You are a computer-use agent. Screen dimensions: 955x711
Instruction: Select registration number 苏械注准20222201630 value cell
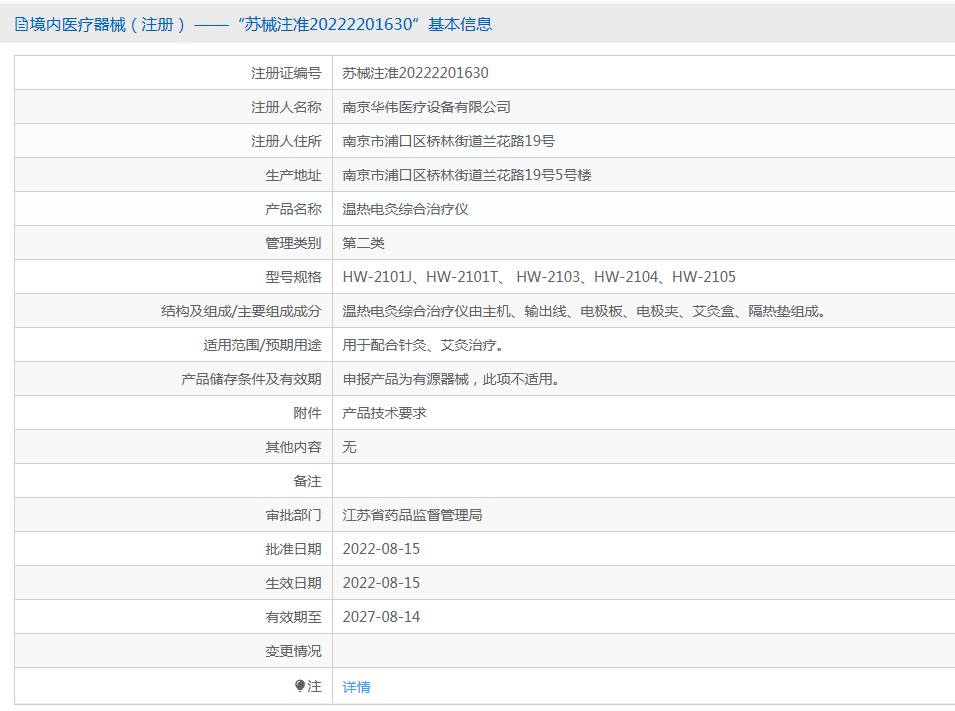(x=415, y=73)
